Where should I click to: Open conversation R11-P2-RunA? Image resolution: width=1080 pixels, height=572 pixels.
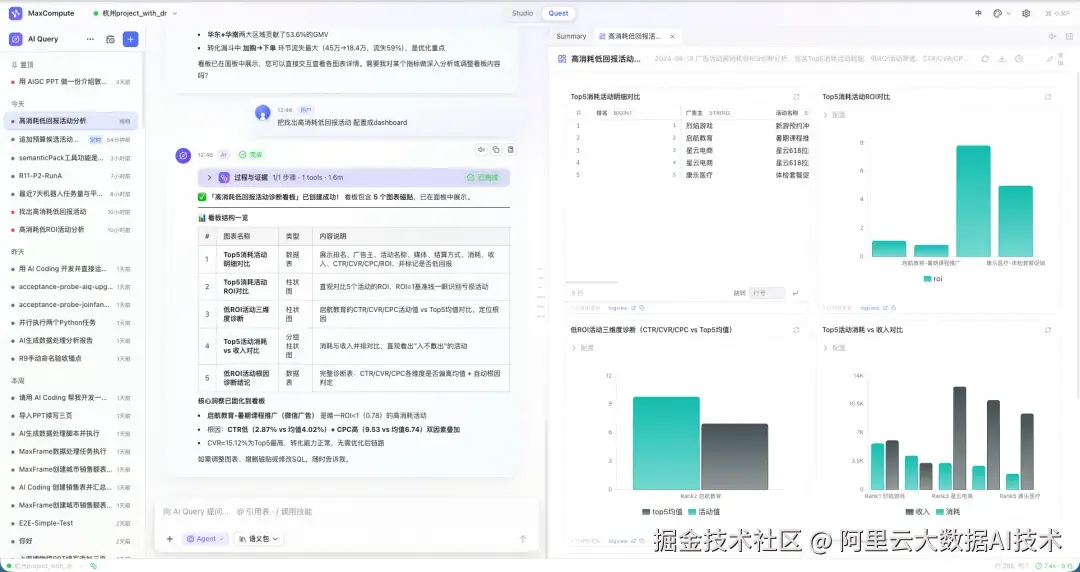(71, 176)
